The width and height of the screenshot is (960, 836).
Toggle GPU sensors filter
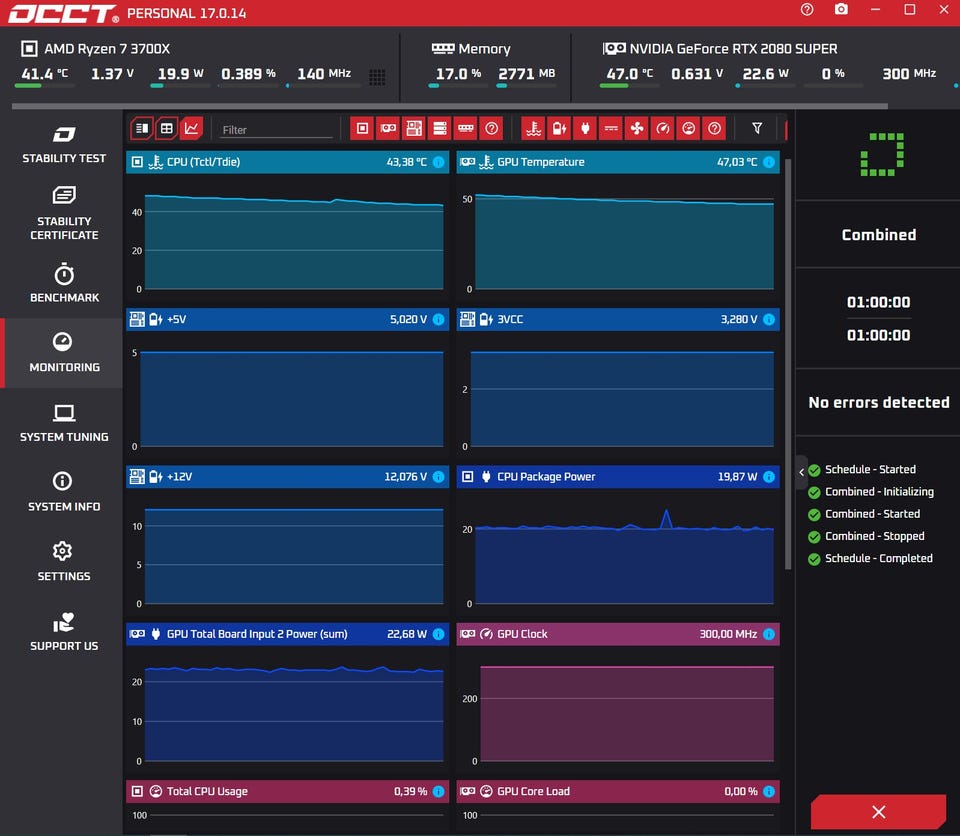[388, 129]
